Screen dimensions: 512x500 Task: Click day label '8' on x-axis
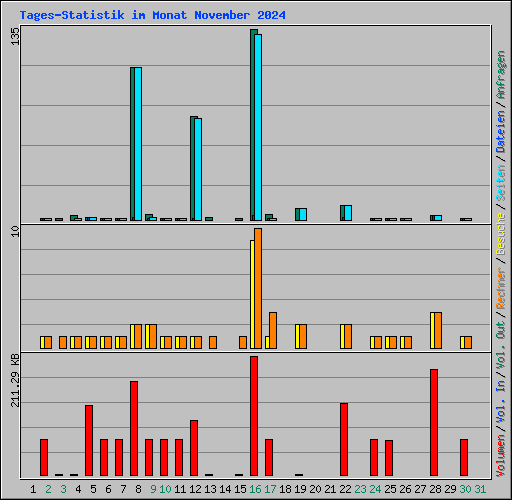pos(138,489)
